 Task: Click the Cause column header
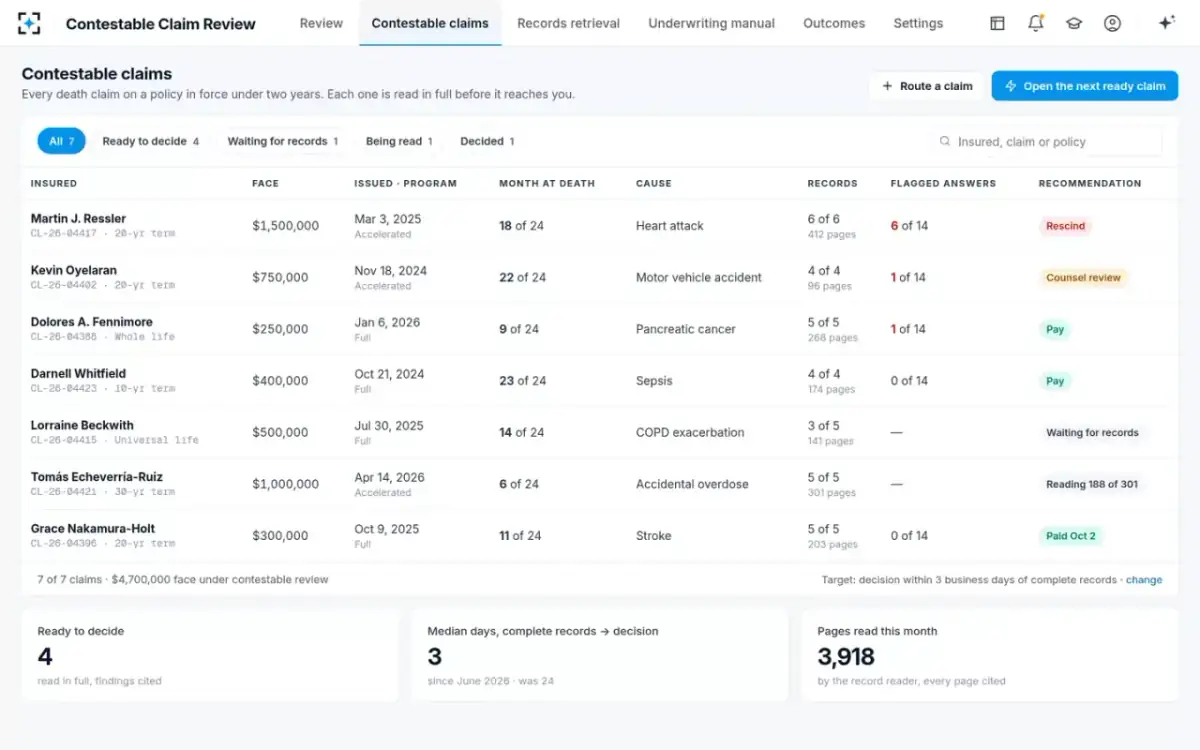(x=654, y=184)
